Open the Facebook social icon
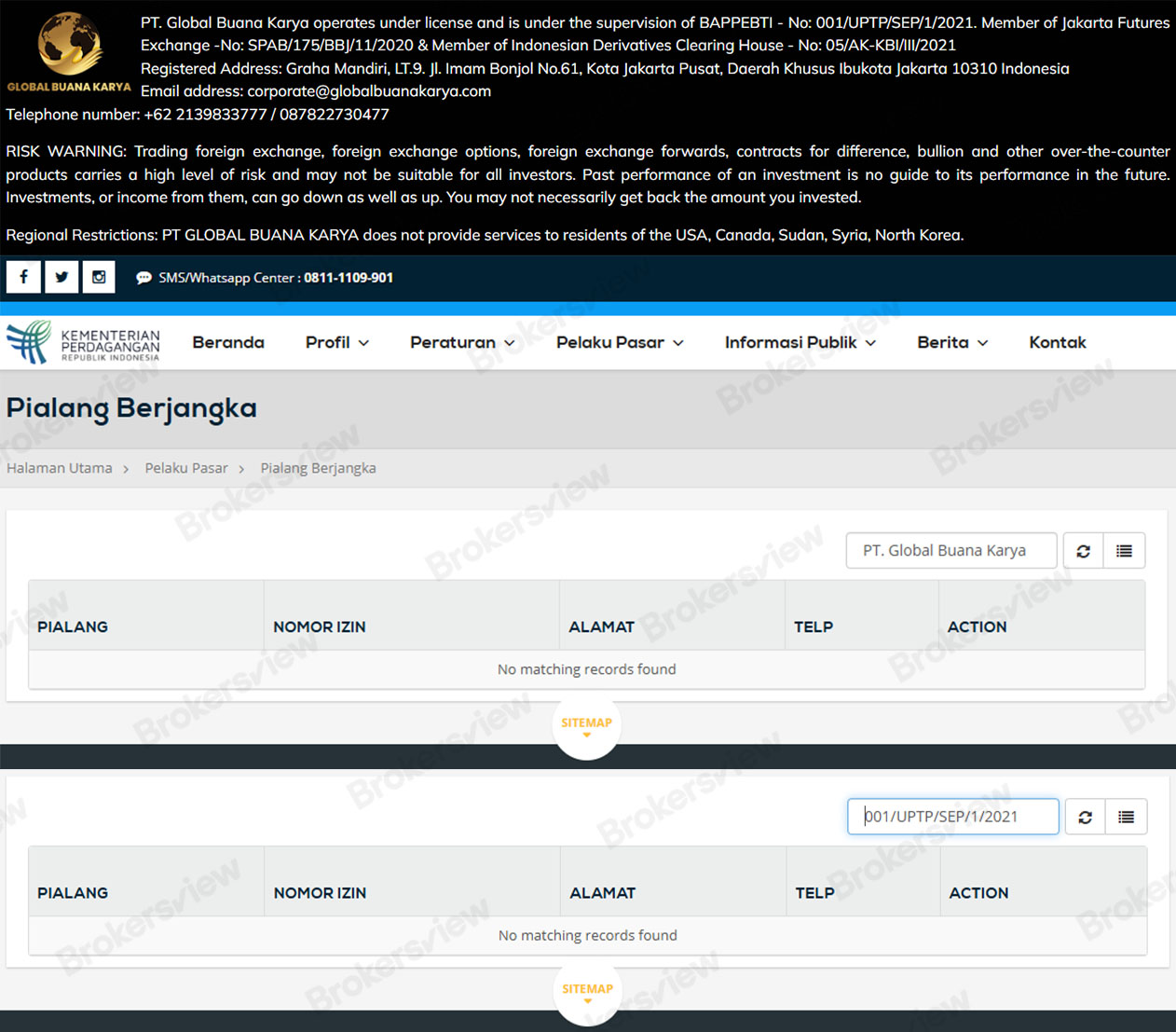1176x1032 pixels. 23,277
